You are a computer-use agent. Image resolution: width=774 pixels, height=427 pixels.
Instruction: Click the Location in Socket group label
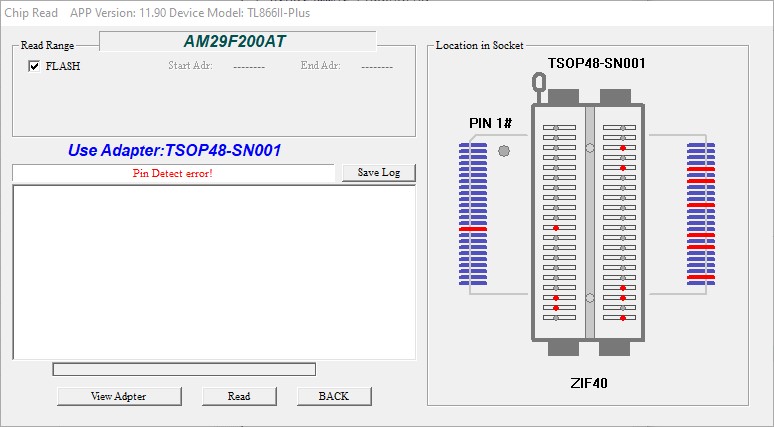pyautogui.click(x=479, y=45)
